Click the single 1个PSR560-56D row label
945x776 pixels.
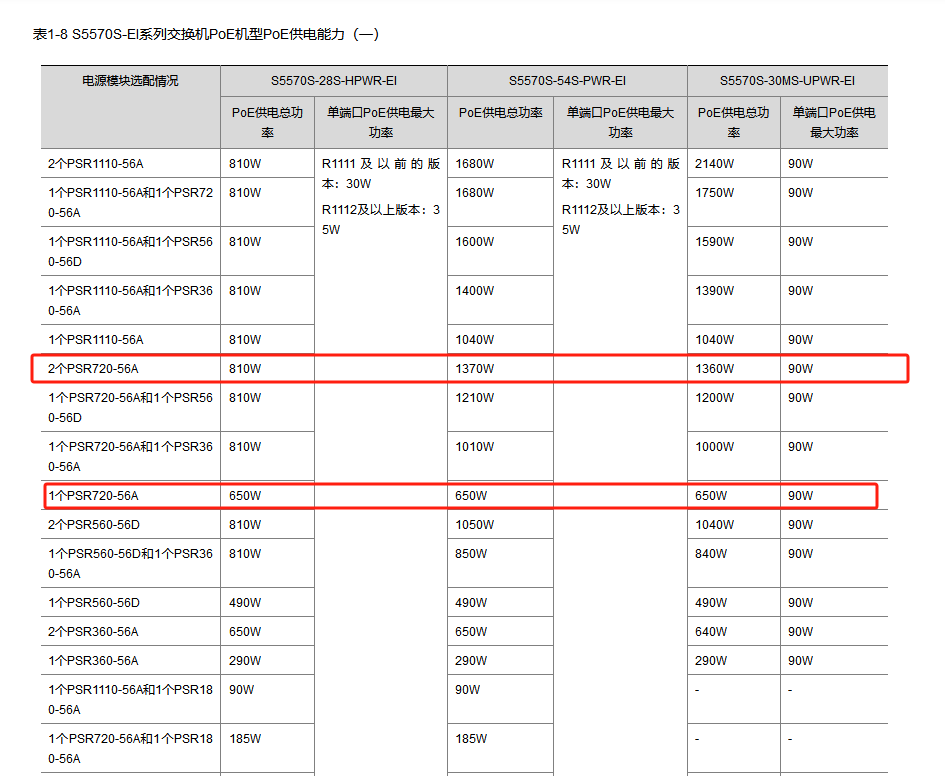94,602
